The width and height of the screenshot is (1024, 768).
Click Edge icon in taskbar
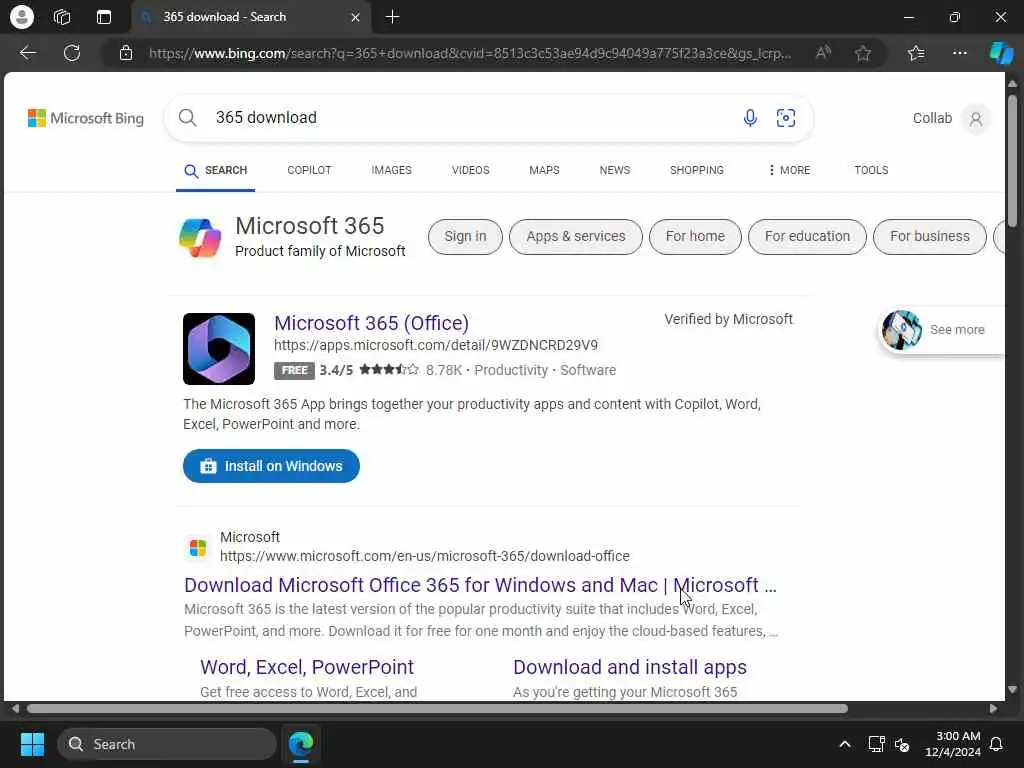click(301, 744)
